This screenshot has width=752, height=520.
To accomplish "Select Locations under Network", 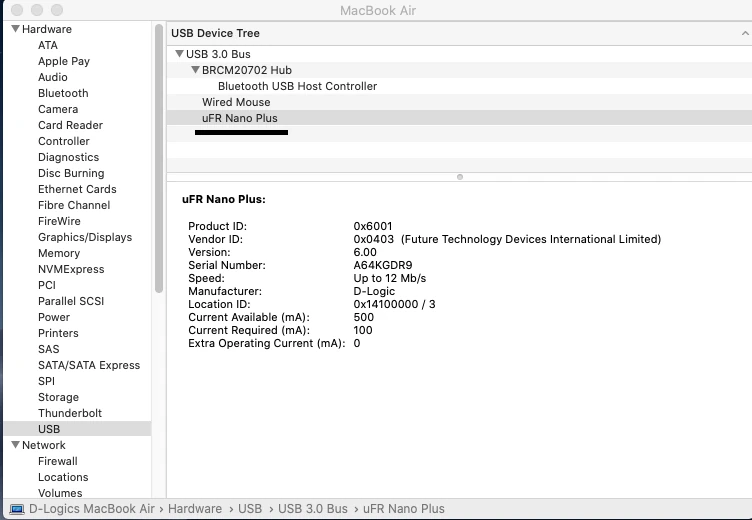I will pos(63,477).
